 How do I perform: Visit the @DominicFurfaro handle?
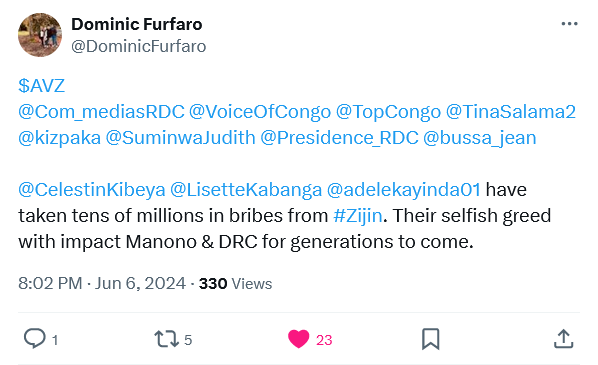tap(139, 47)
